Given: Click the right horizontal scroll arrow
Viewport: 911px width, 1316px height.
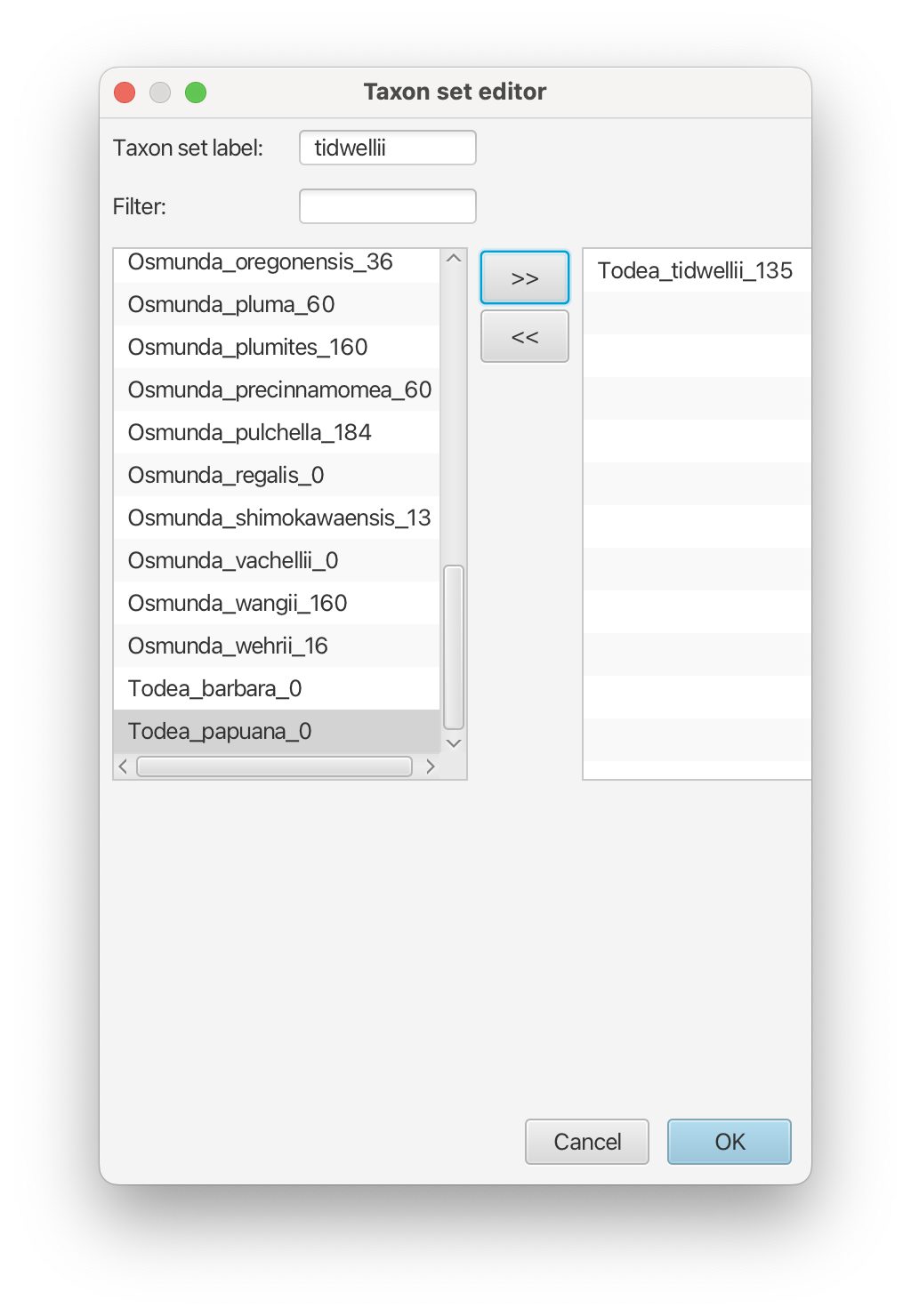Looking at the screenshot, I should pyautogui.click(x=431, y=766).
